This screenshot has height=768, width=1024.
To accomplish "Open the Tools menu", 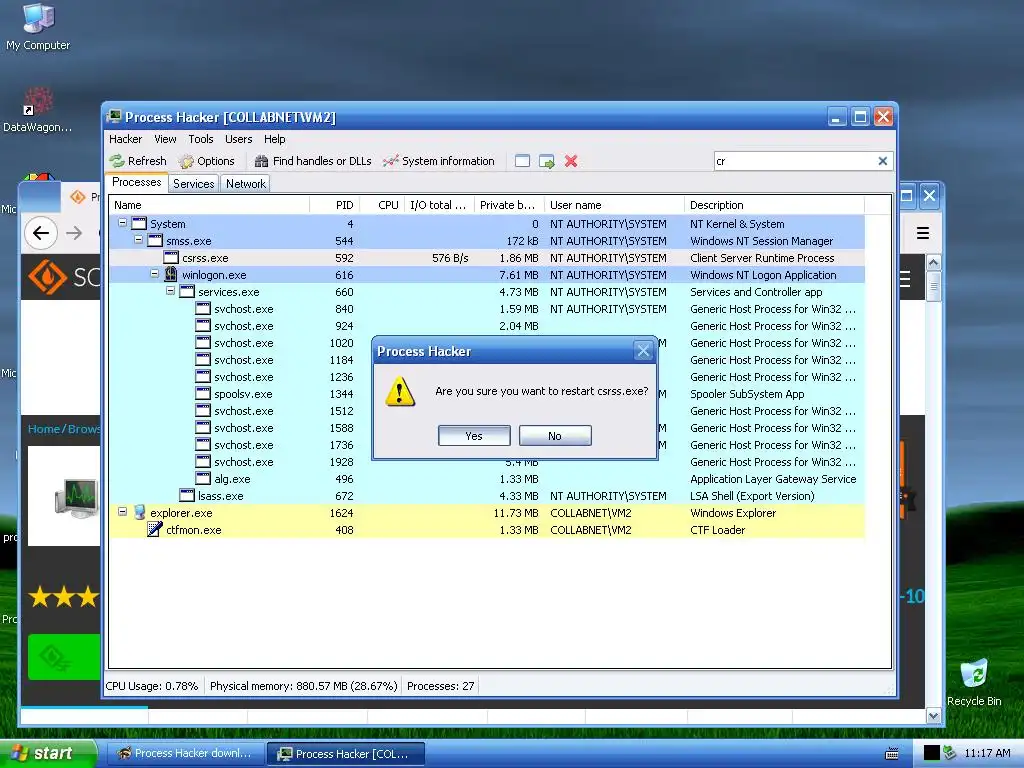I will click(x=201, y=139).
